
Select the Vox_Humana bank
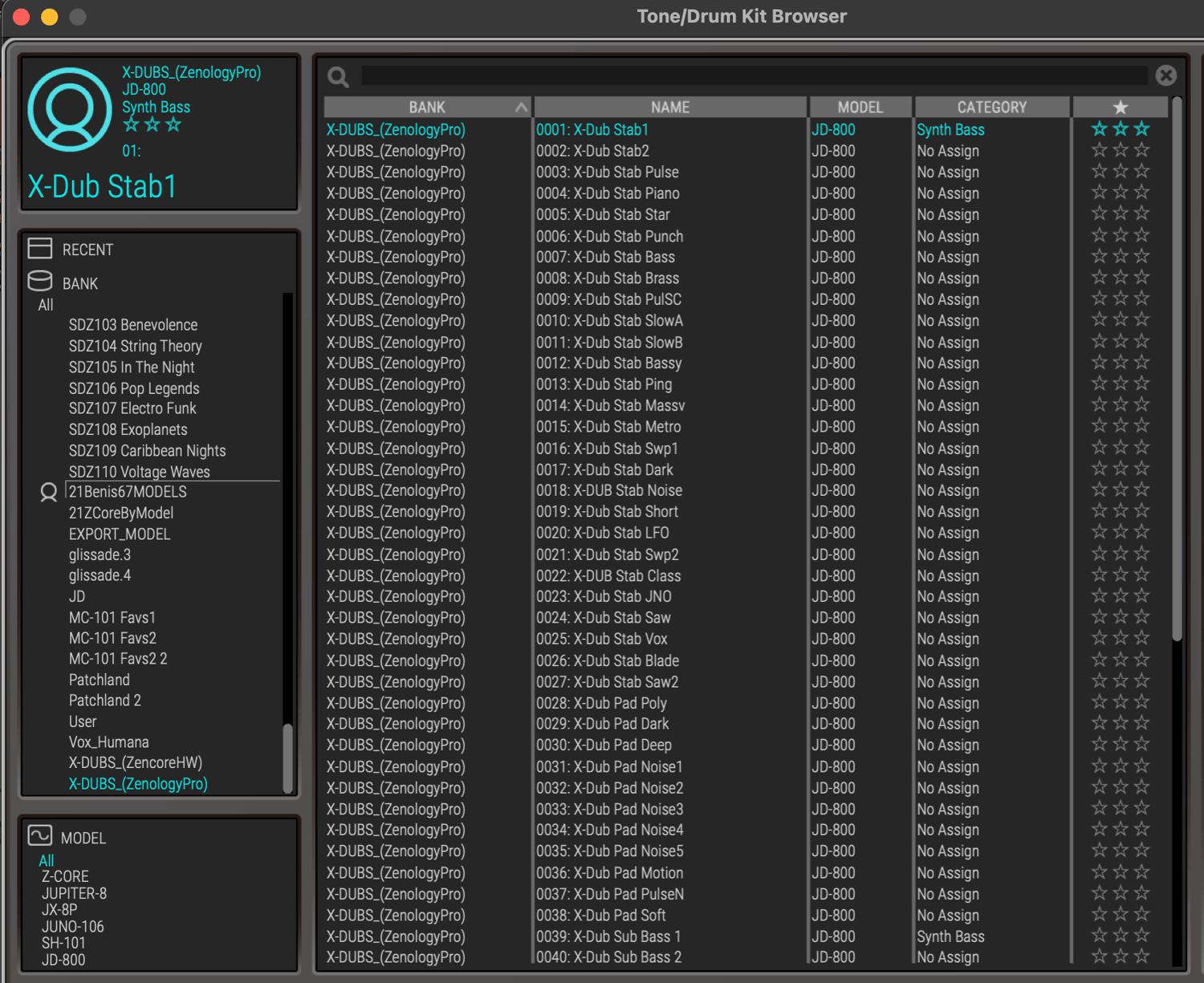click(x=109, y=742)
